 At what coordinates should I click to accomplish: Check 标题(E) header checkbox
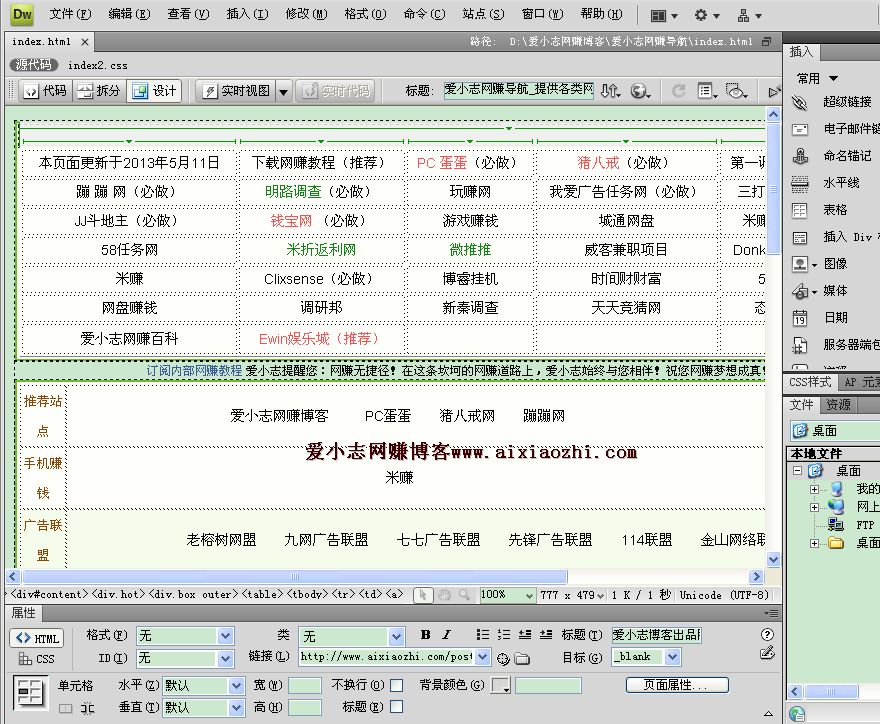point(396,707)
